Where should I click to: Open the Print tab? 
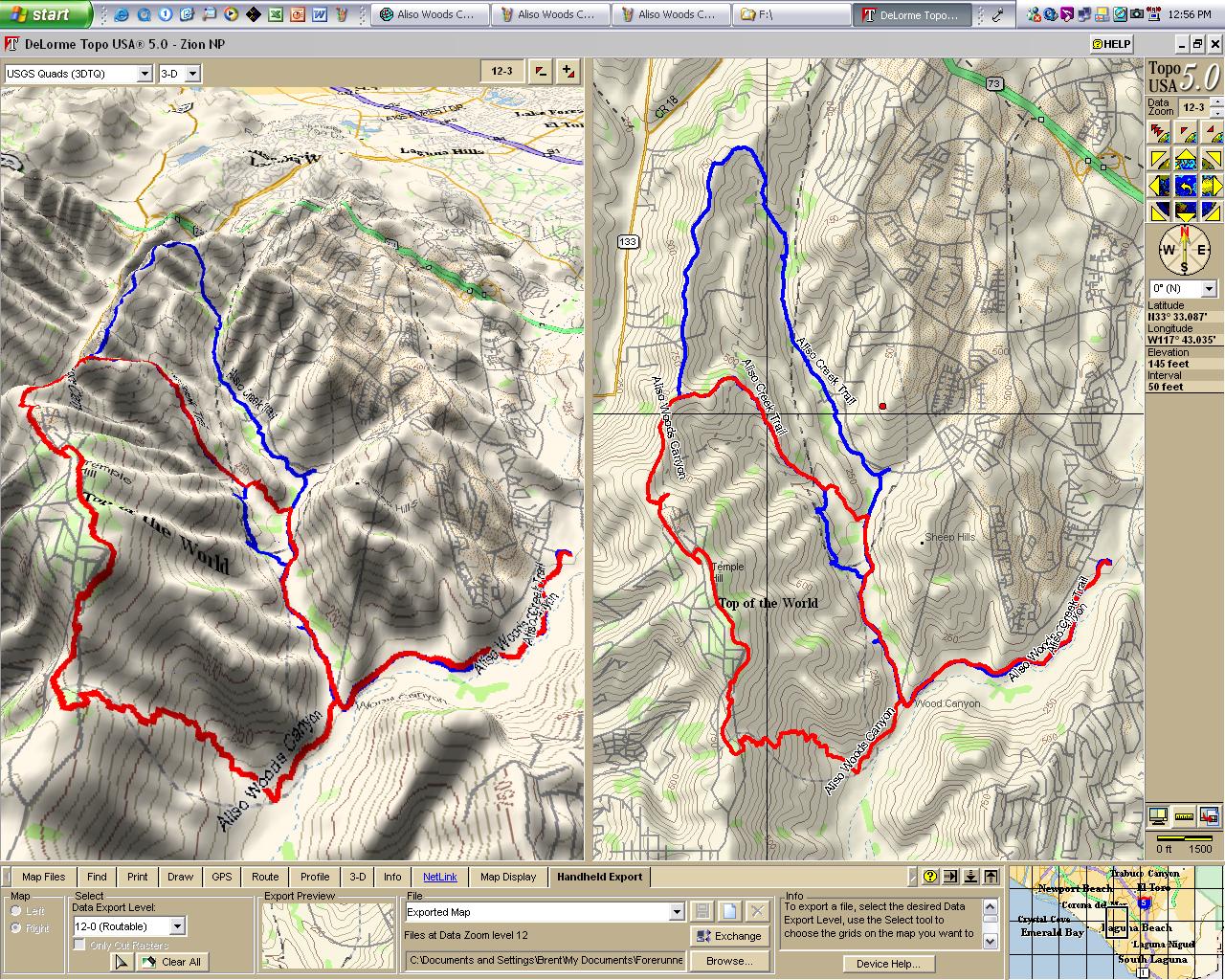click(138, 877)
